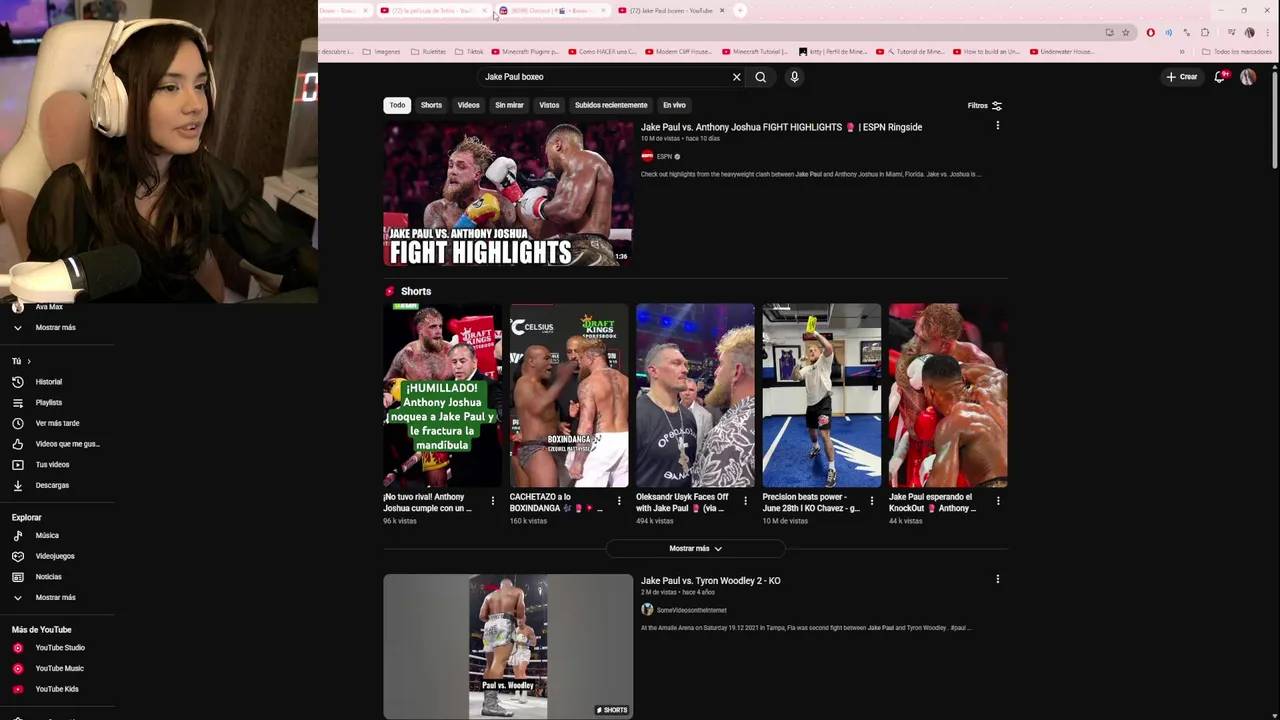Screen dimensions: 1280x720
Task: Open options menu for Oleksandr Usyk short
Action: click(745, 500)
